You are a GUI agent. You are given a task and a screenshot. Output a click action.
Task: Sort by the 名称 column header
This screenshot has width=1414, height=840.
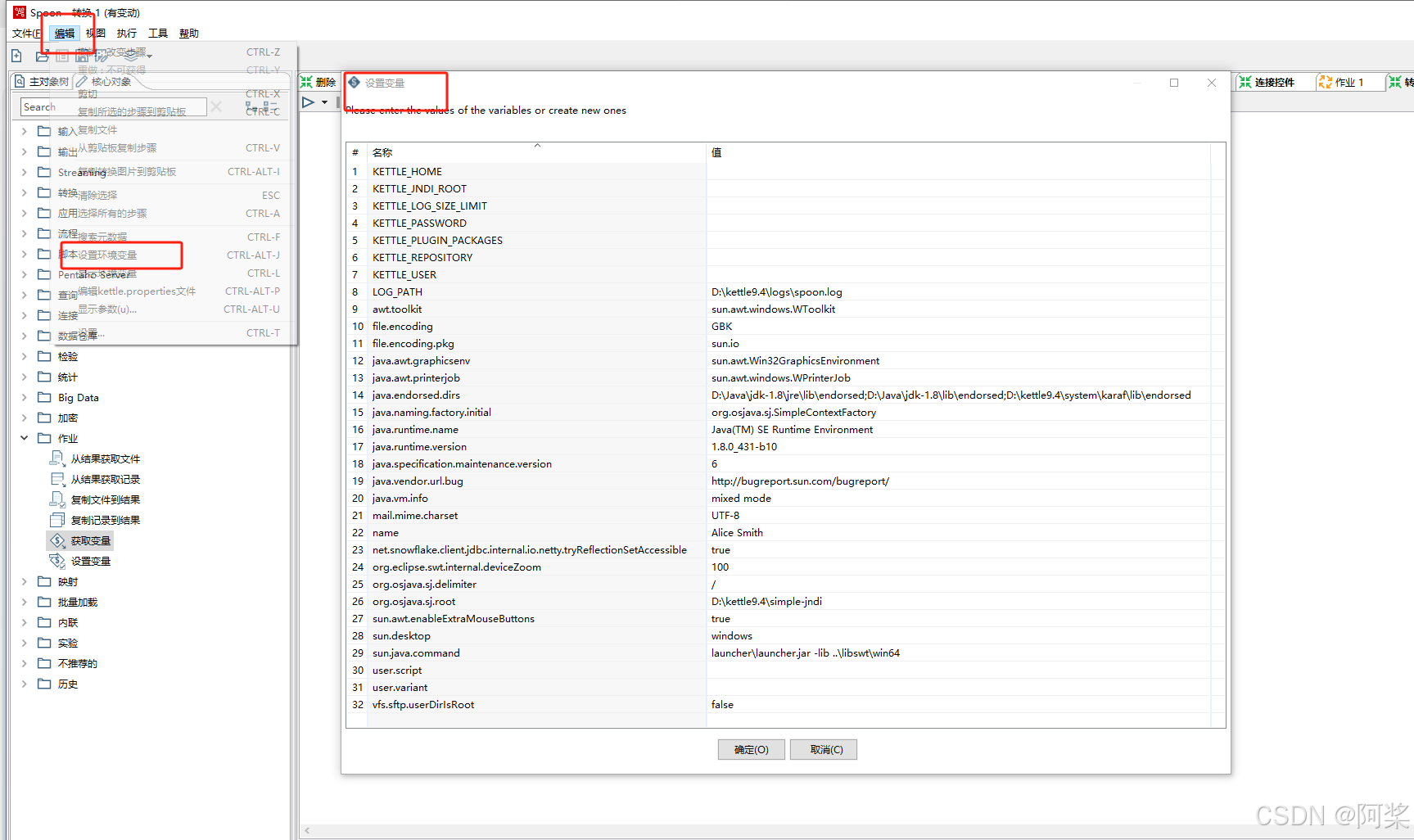(537, 152)
